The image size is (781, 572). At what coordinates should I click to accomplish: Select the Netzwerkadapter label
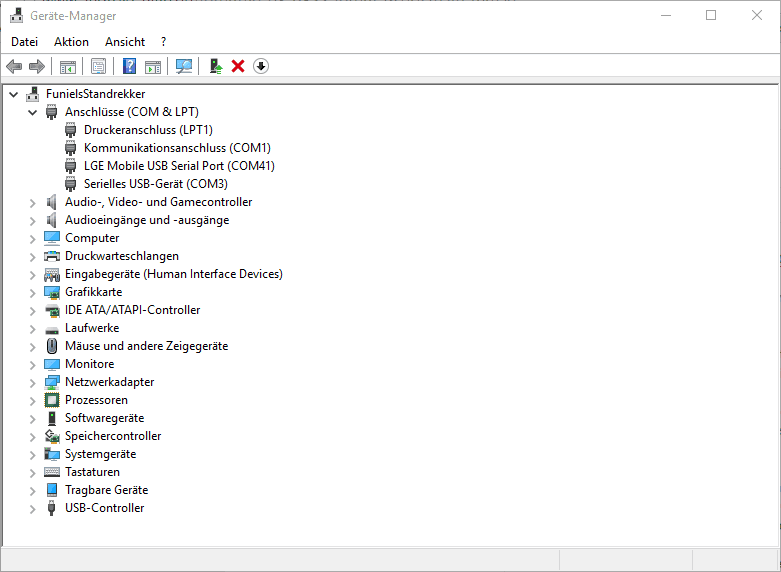pos(110,382)
